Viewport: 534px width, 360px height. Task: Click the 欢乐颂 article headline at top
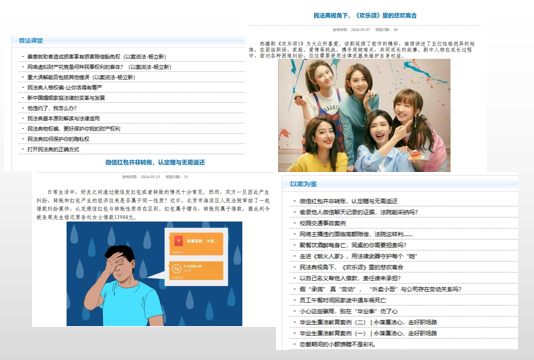(x=365, y=15)
